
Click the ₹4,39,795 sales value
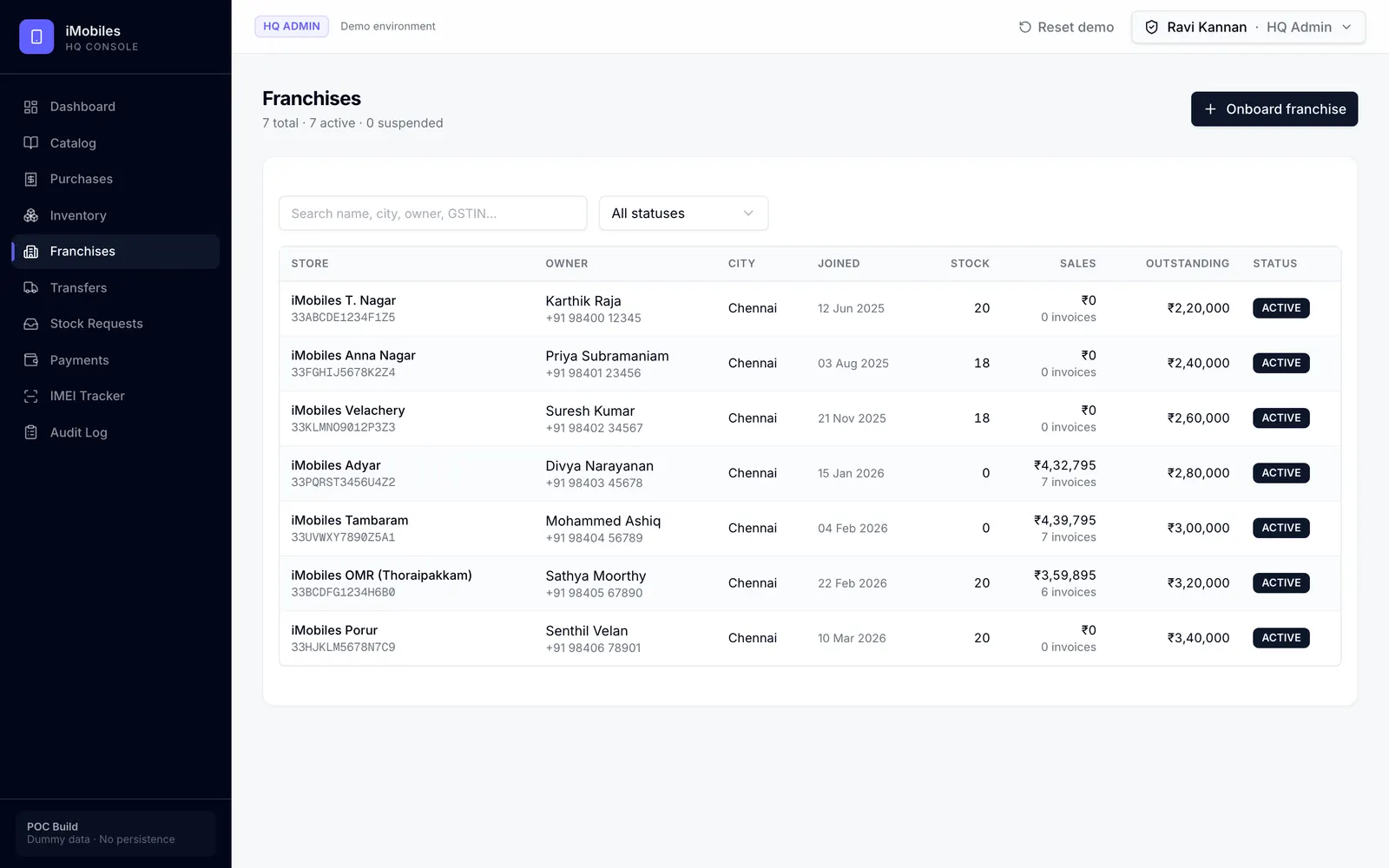coord(1065,520)
